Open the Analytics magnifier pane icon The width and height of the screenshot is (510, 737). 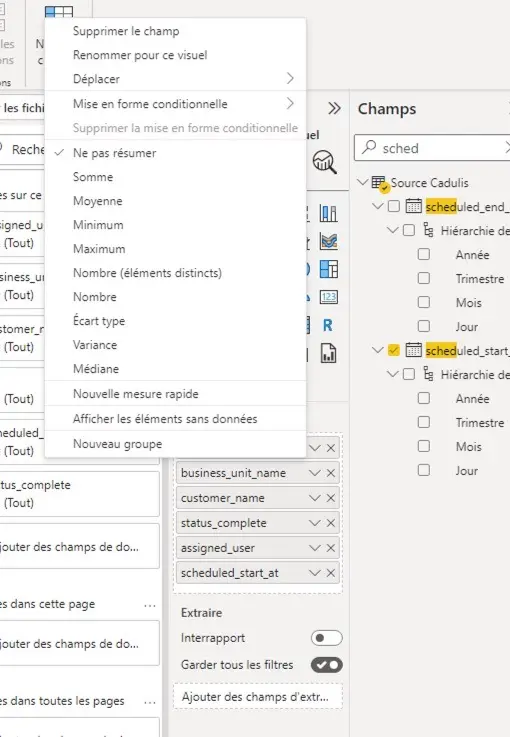pyautogui.click(x=324, y=162)
